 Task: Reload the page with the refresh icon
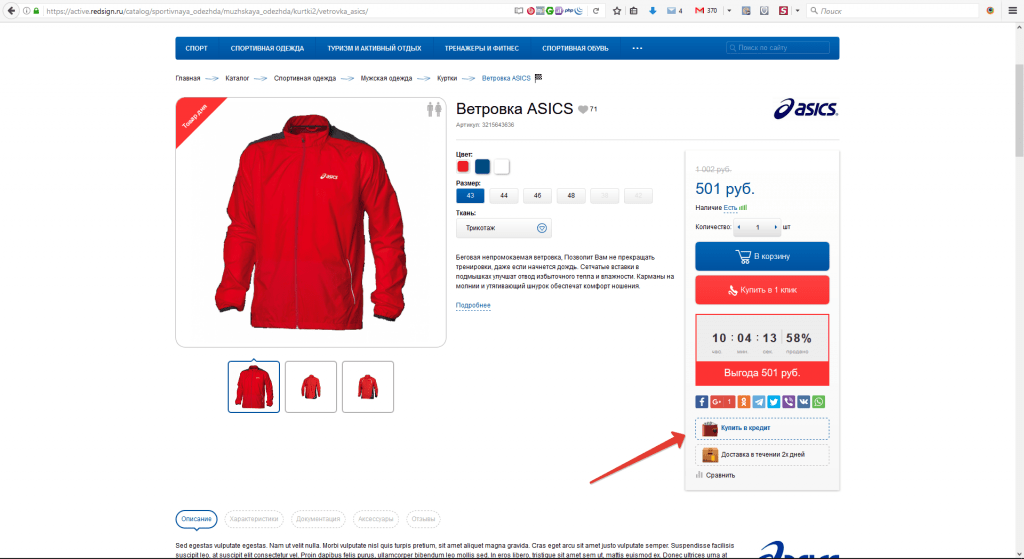click(596, 10)
